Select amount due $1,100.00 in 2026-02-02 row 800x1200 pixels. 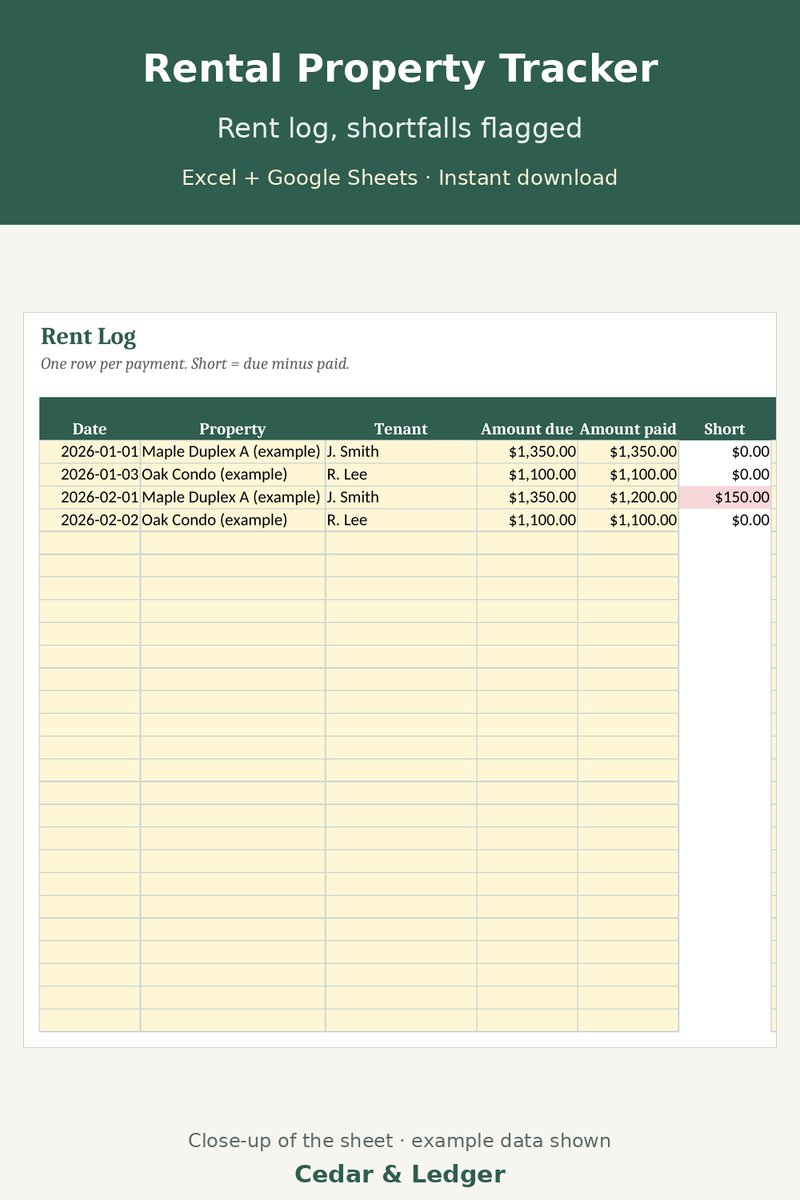coord(528,520)
